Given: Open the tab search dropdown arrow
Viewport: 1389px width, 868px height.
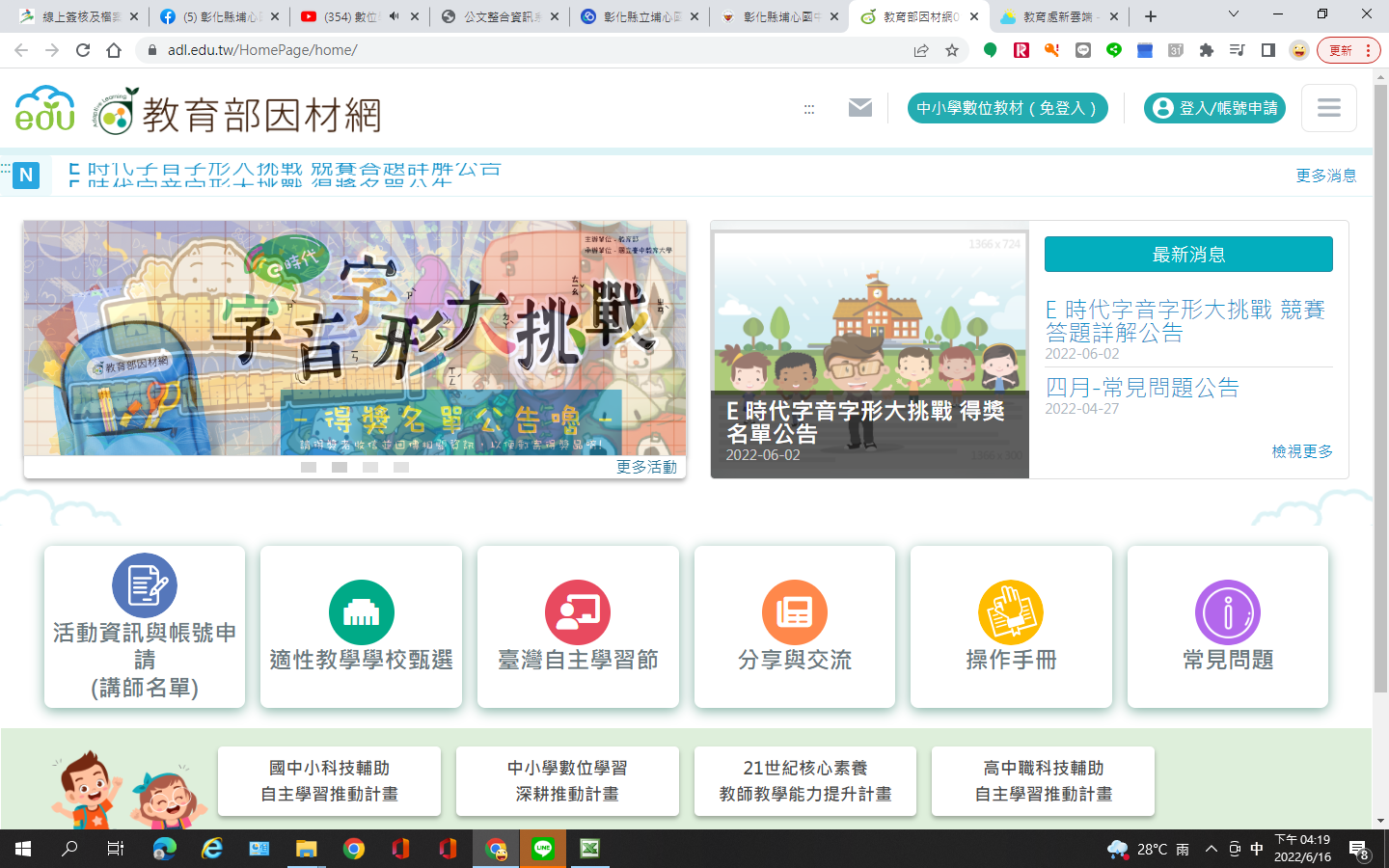Looking at the screenshot, I should (x=1233, y=14).
